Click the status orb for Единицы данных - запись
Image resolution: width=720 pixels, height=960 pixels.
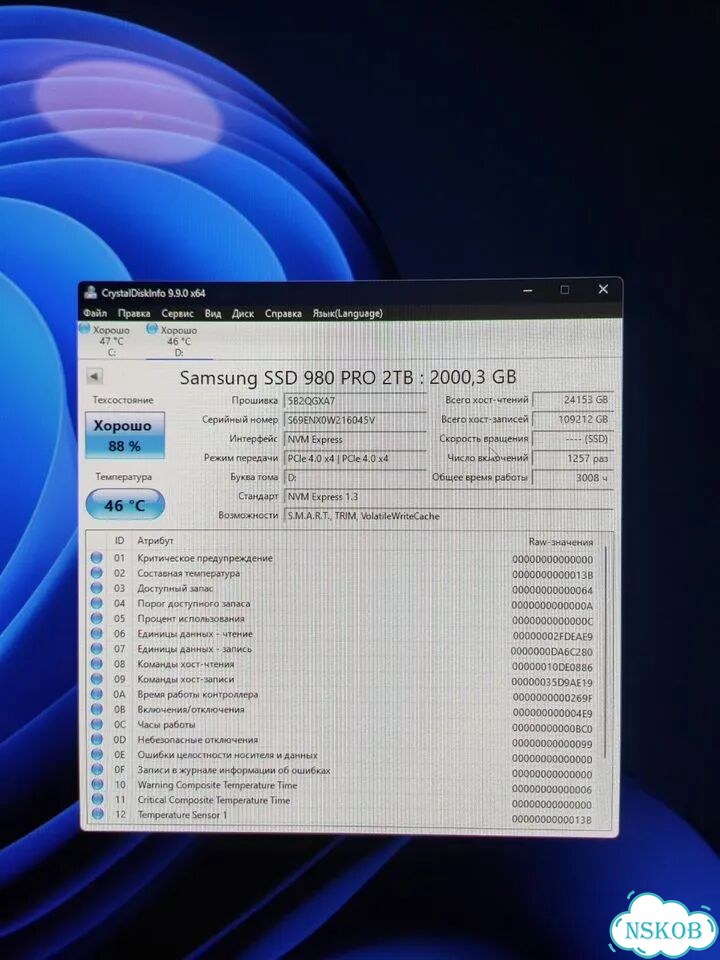click(x=96, y=648)
